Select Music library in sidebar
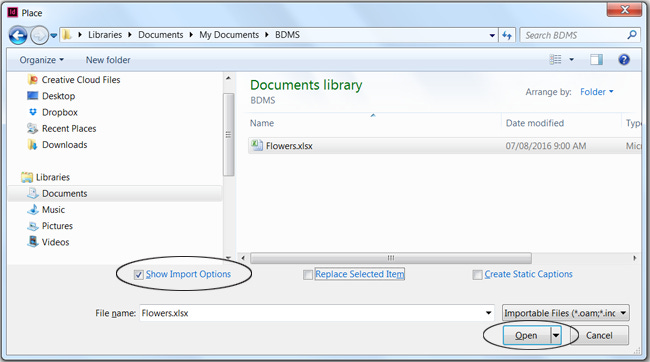Viewport: 650px width, 362px height. [x=46, y=210]
